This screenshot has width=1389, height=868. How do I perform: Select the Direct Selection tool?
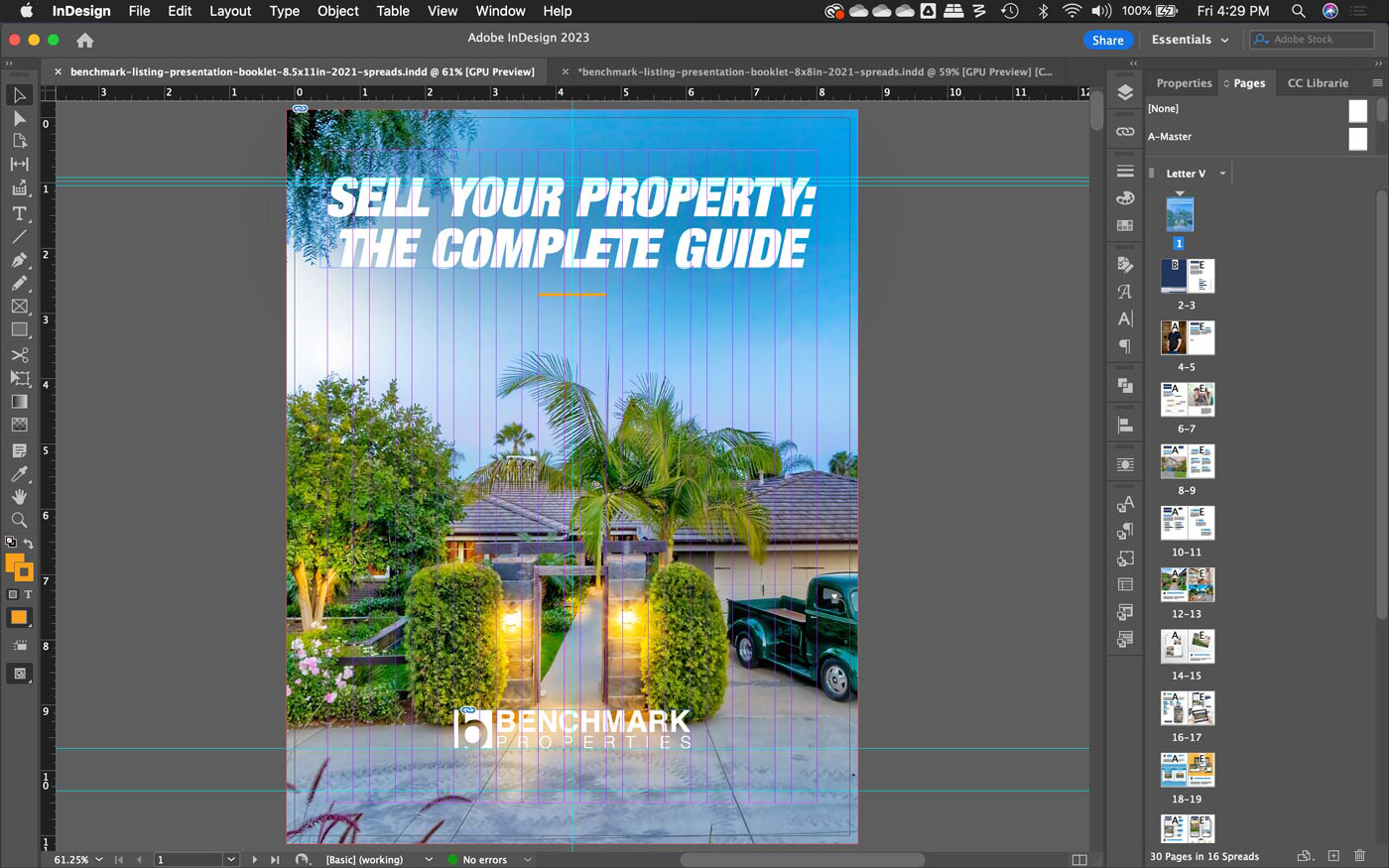tap(19, 118)
